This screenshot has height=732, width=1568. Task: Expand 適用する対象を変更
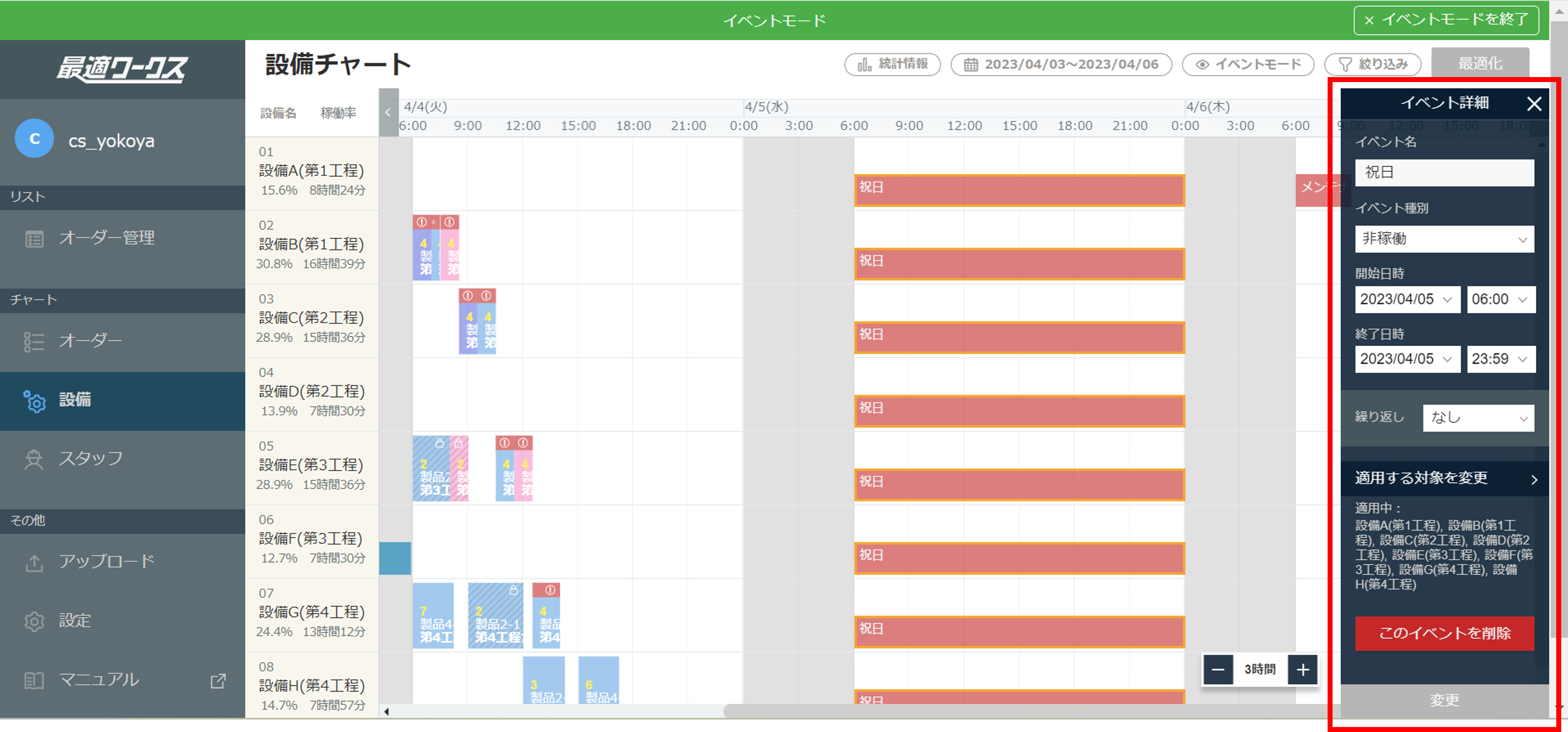1445,478
